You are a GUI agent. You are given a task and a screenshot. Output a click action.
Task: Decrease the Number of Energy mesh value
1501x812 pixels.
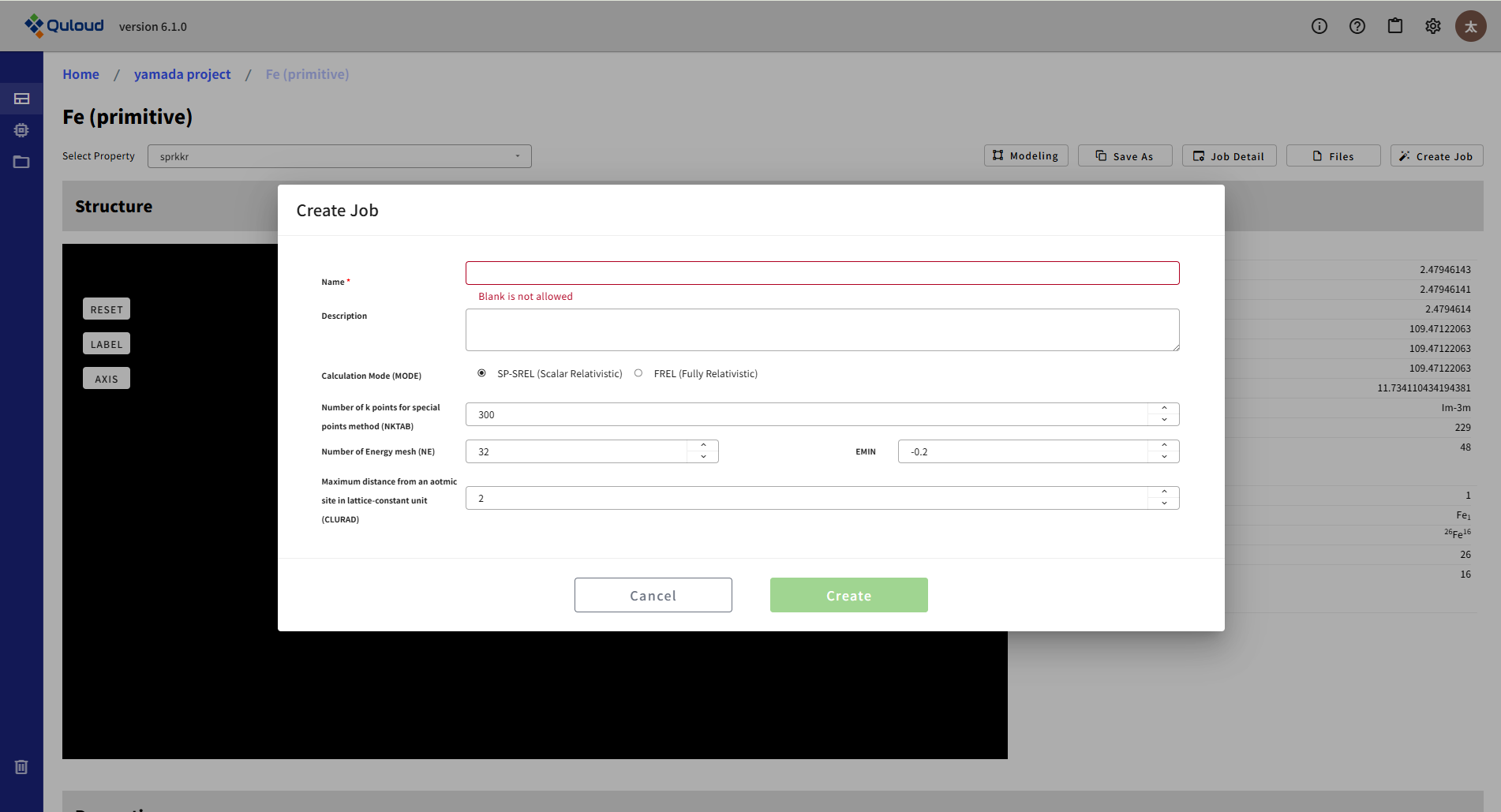(703, 457)
